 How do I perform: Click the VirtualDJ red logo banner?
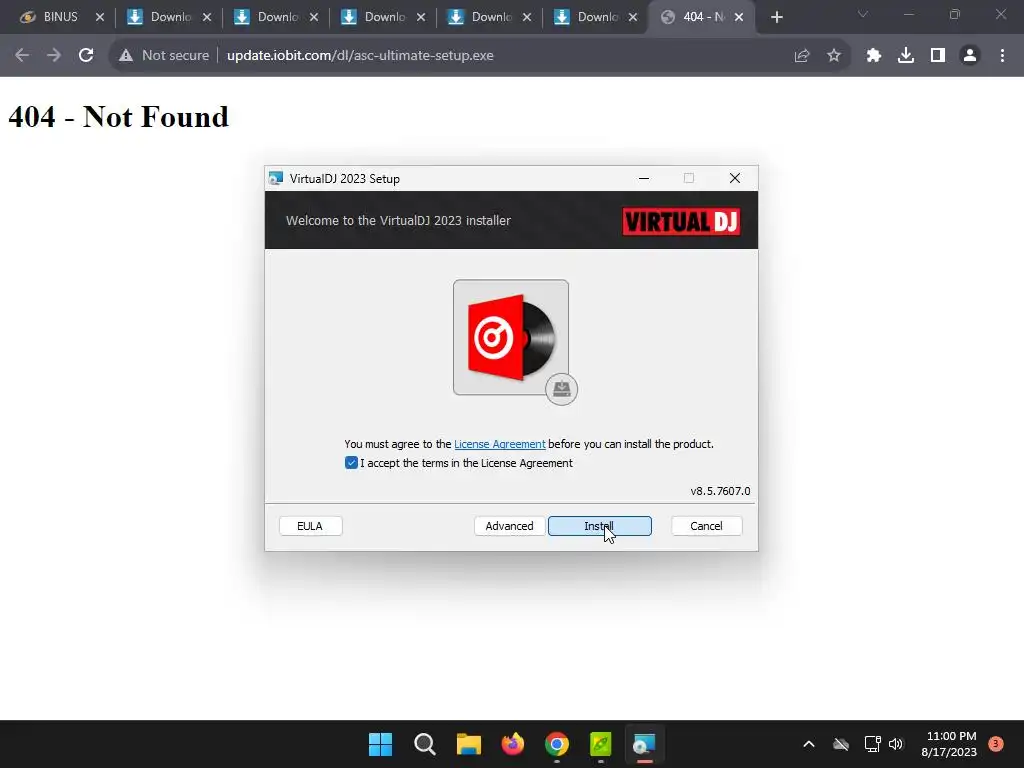point(681,221)
